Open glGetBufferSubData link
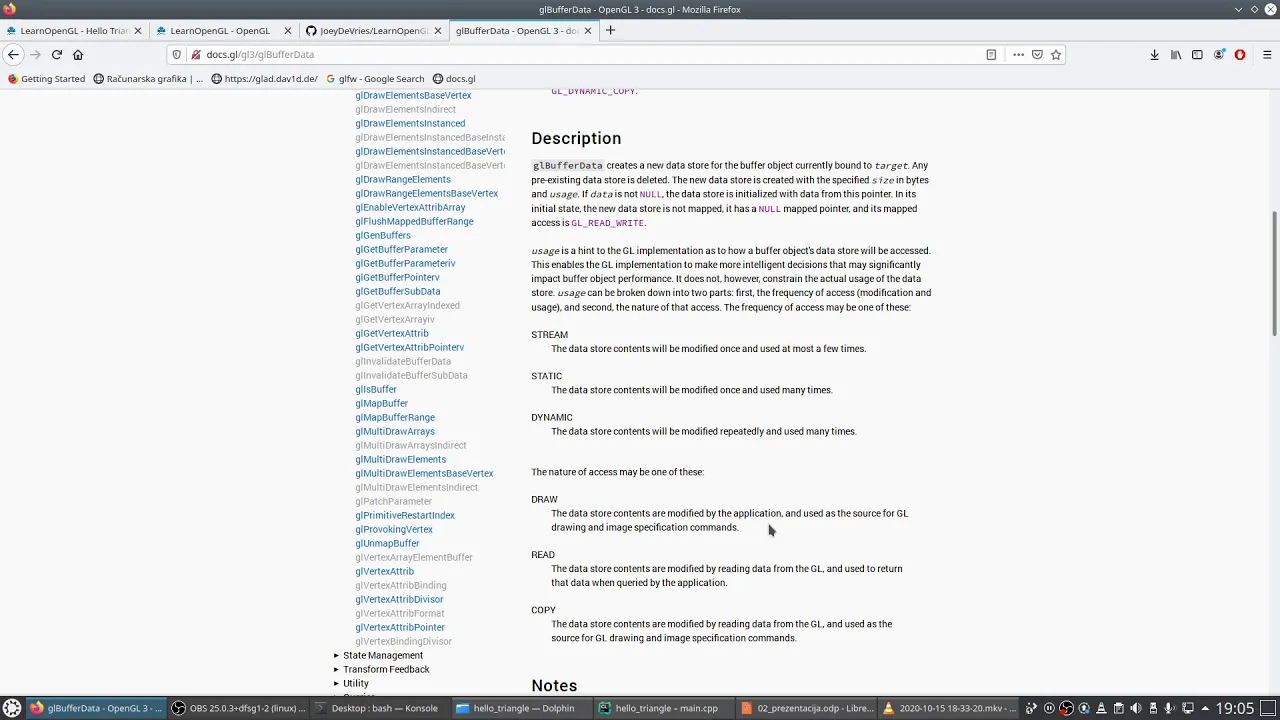 click(397, 292)
